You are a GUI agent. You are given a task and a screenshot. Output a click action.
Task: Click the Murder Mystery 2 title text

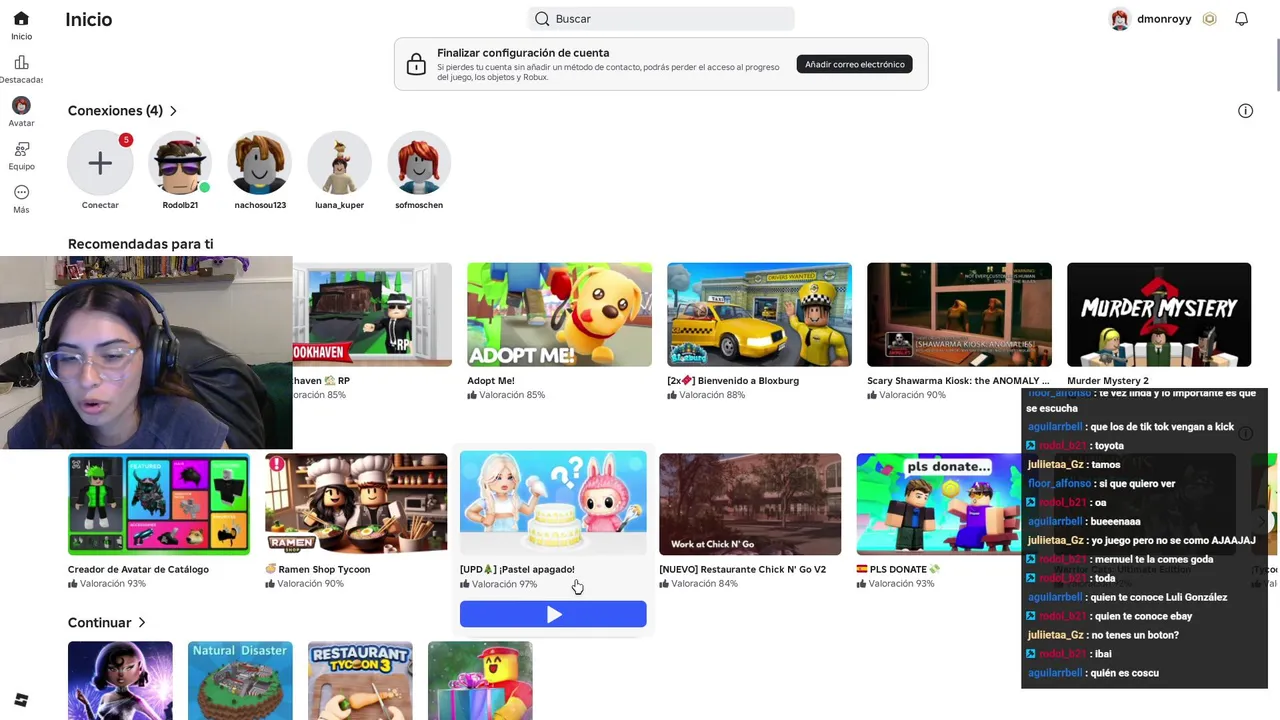coord(1108,381)
